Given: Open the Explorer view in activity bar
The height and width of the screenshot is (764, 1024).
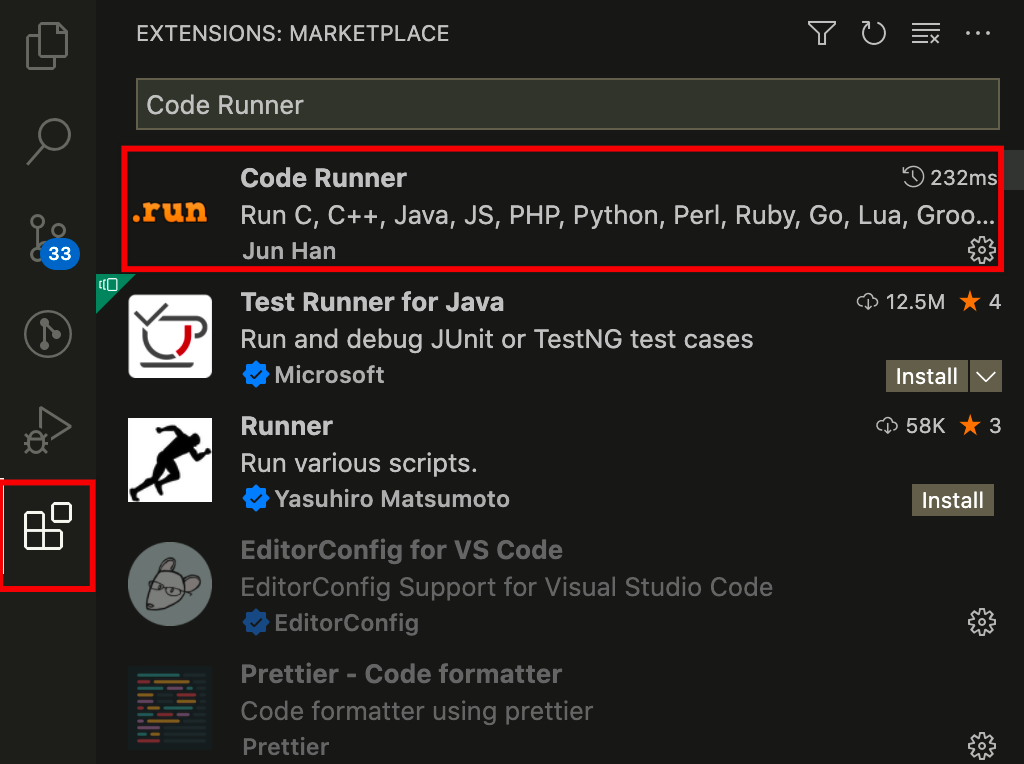Looking at the screenshot, I should 47,46.
